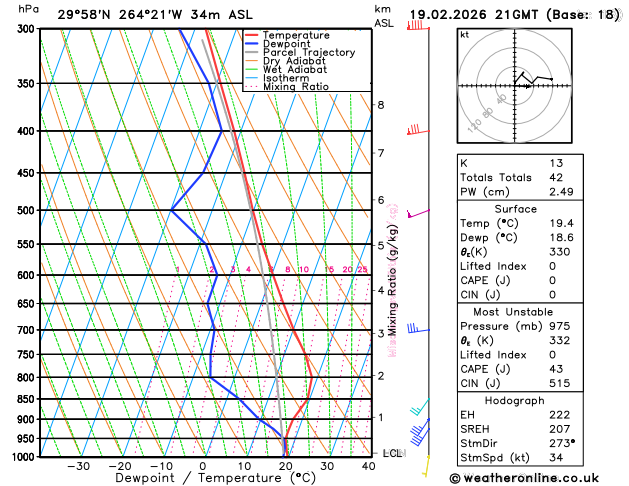
Task: Click the LCL marker label
Action: pos(393,454)
